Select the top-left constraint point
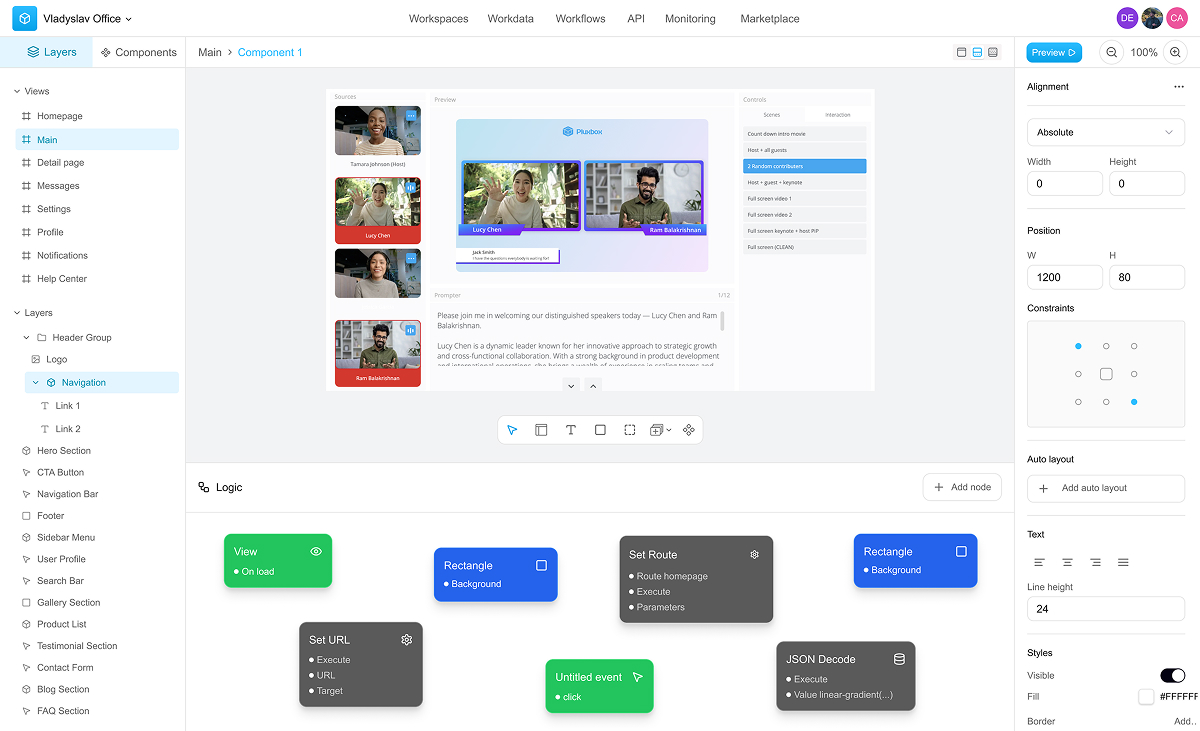Screen dimensions: 1200x731 (1078, 346)
